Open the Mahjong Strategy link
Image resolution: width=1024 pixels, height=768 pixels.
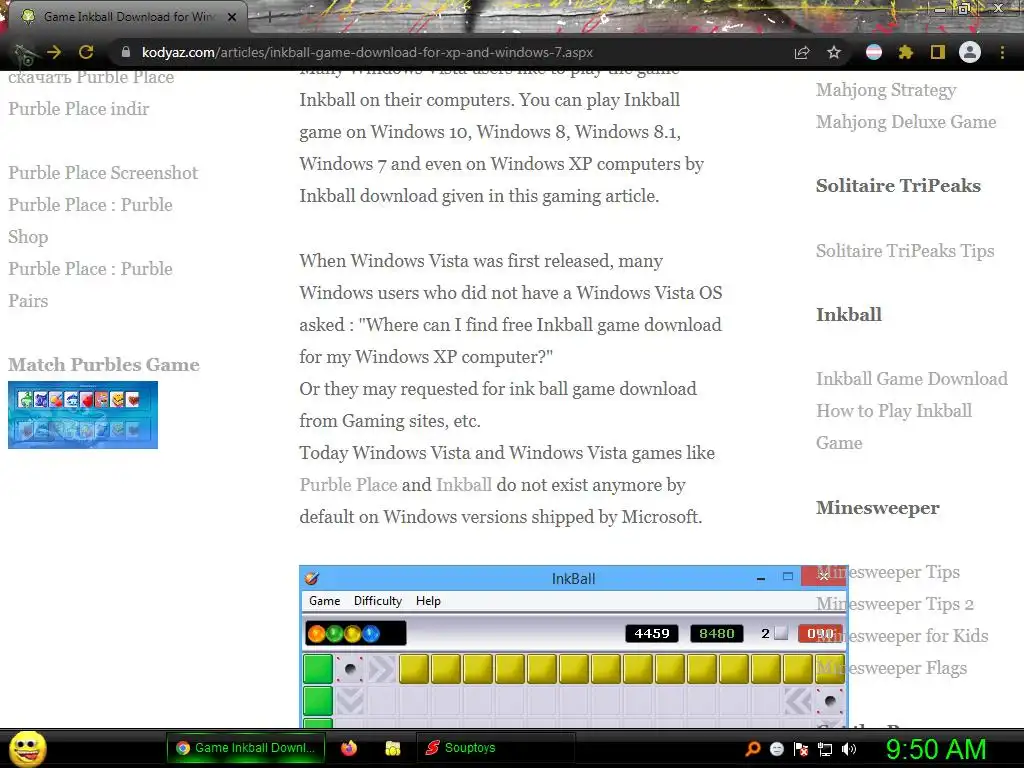coord(886,89)
